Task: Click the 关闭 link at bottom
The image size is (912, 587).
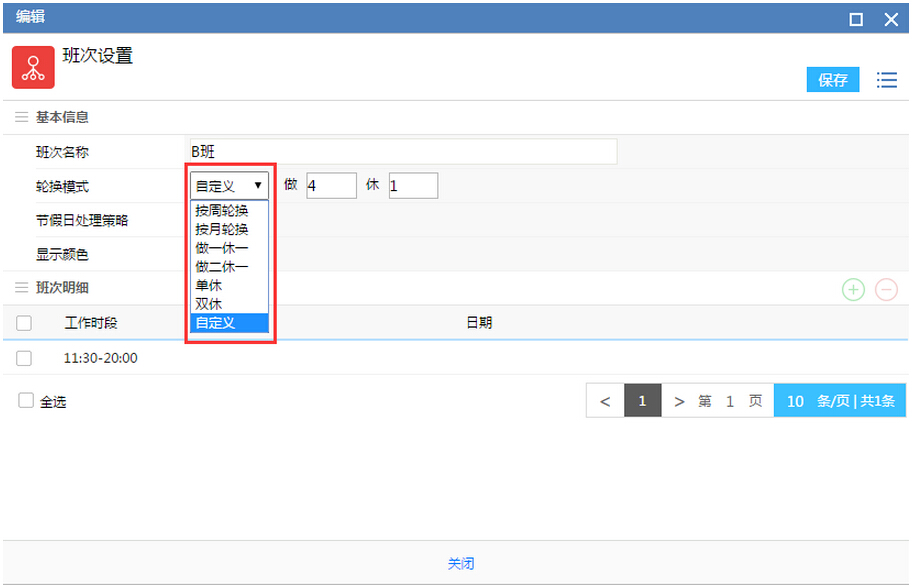Action: coord(460,564)
